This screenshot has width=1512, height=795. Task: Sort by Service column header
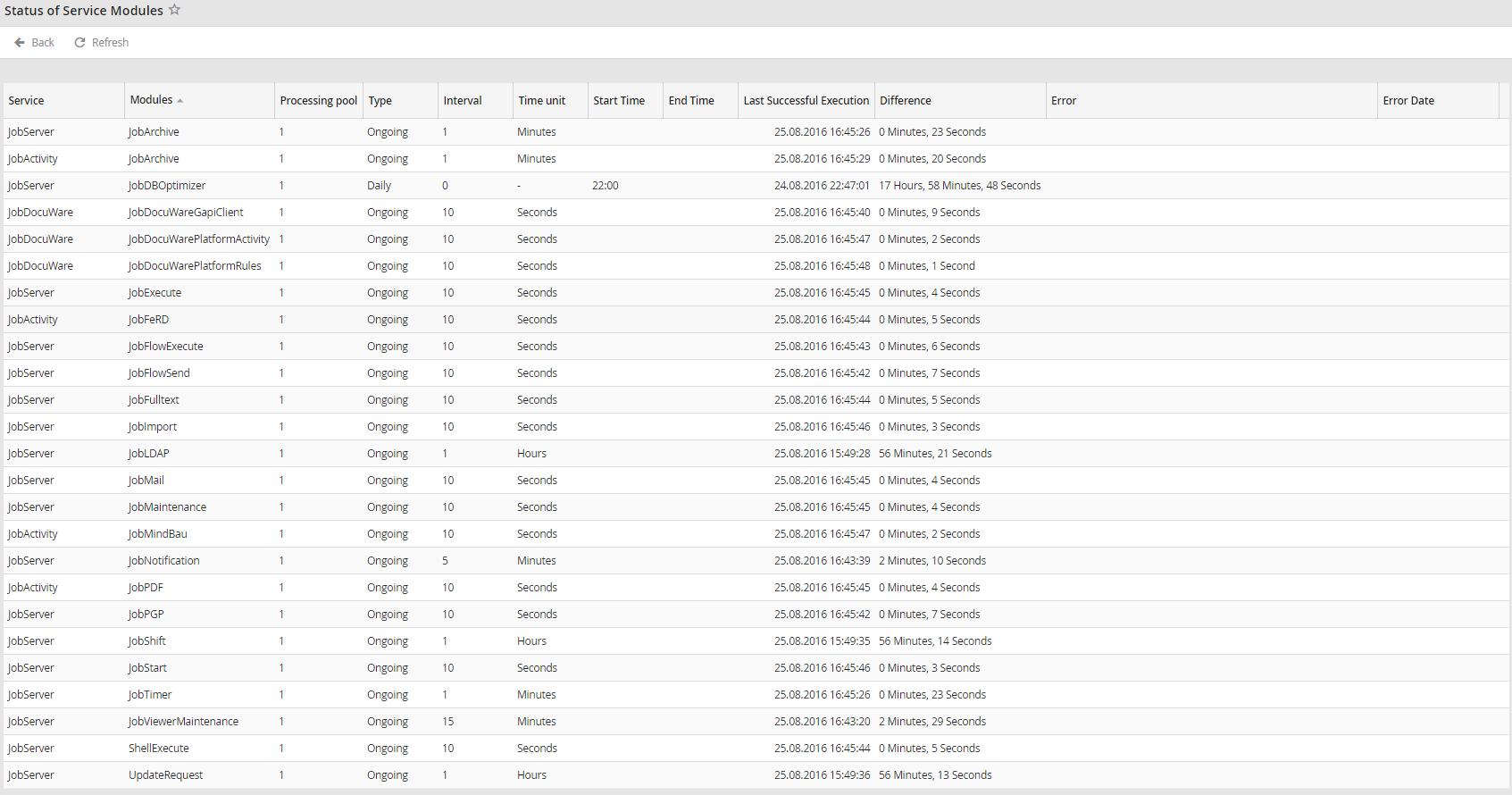click(64, 100)
